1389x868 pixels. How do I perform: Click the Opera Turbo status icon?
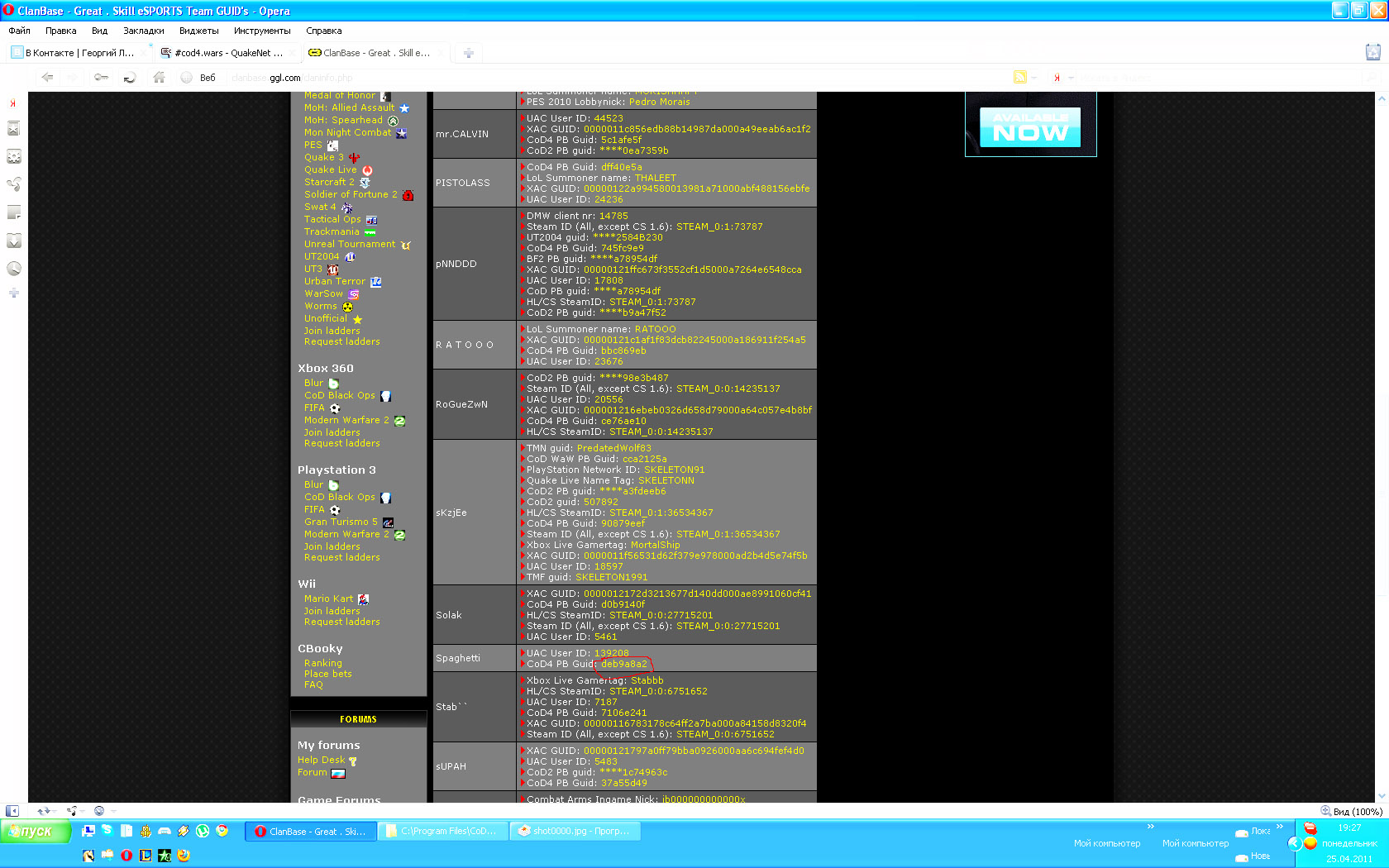tap(99, 811)
